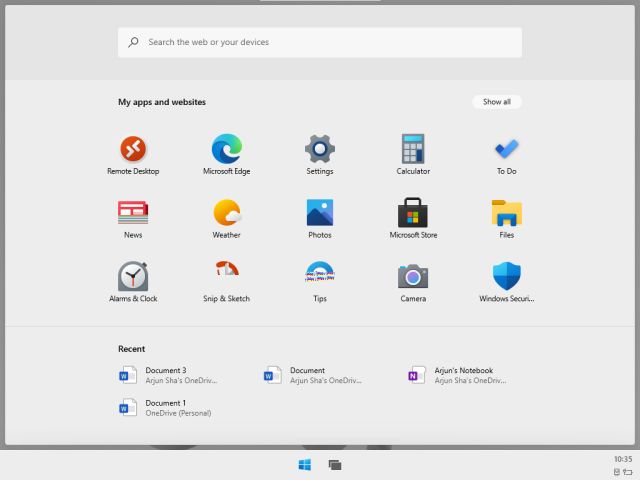This screenshot has height=480, width=640.
Task: Click the system tray battery icon
Action: pyautogui.click(x=628, y=472)
